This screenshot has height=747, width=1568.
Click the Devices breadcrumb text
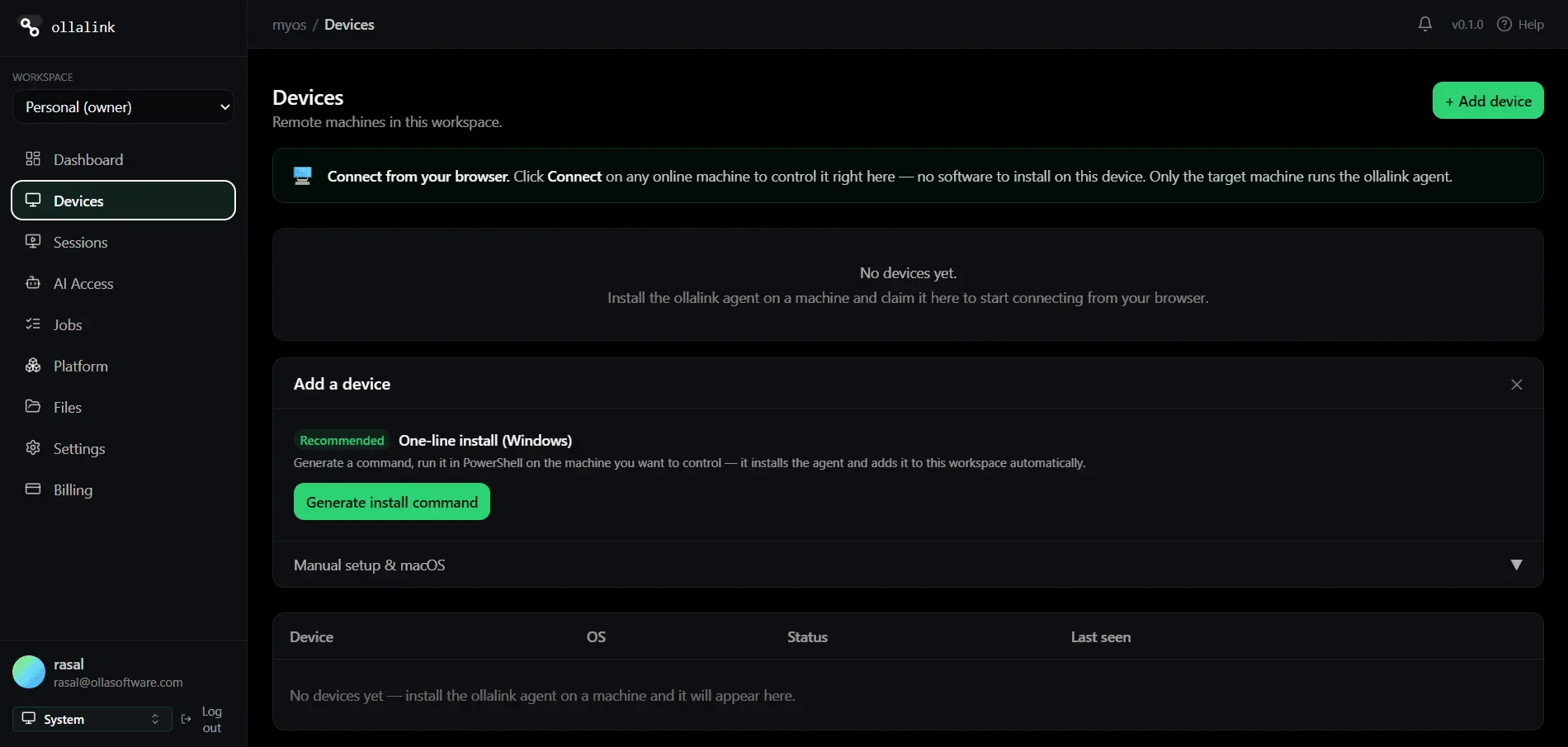(x=349, y=25)
